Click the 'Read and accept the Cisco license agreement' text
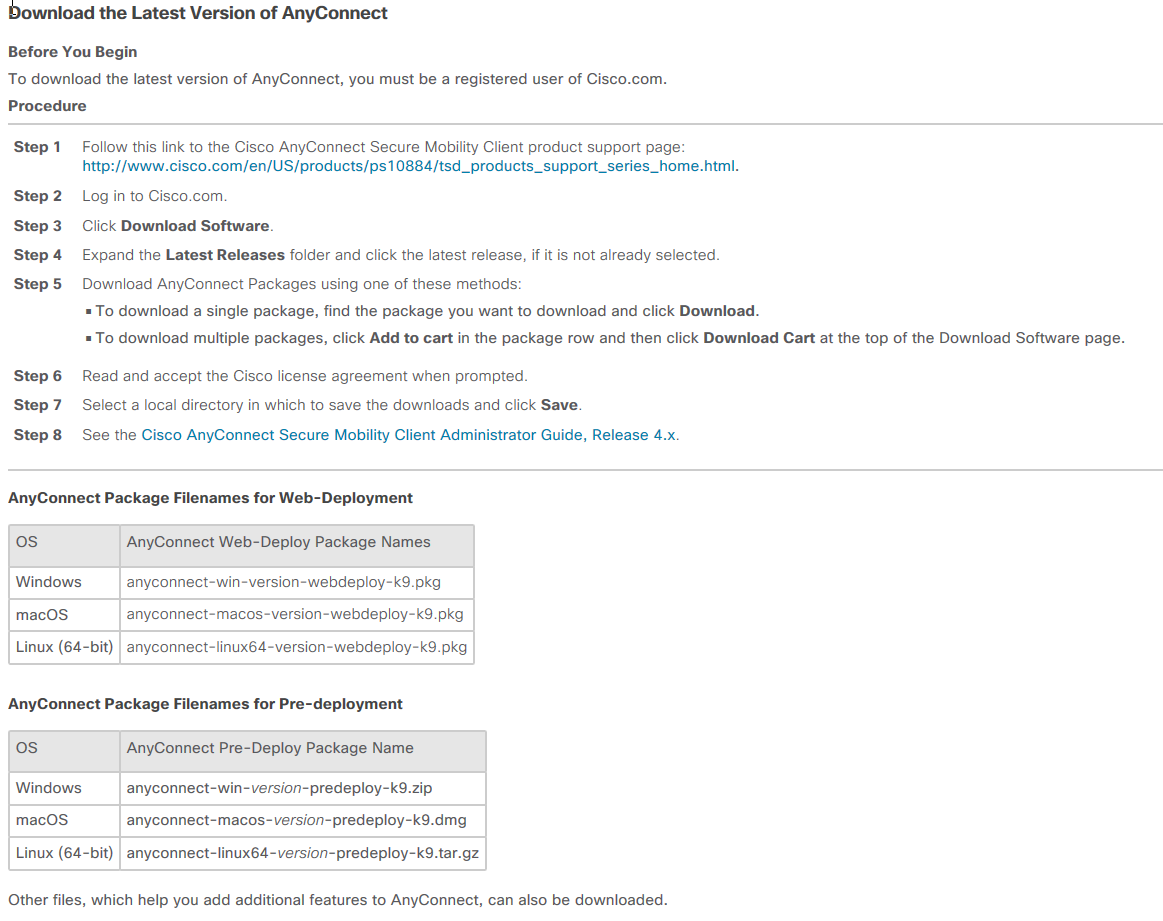Image resolution: width=1163 pixels, height=921 pixels. point(305,376)
